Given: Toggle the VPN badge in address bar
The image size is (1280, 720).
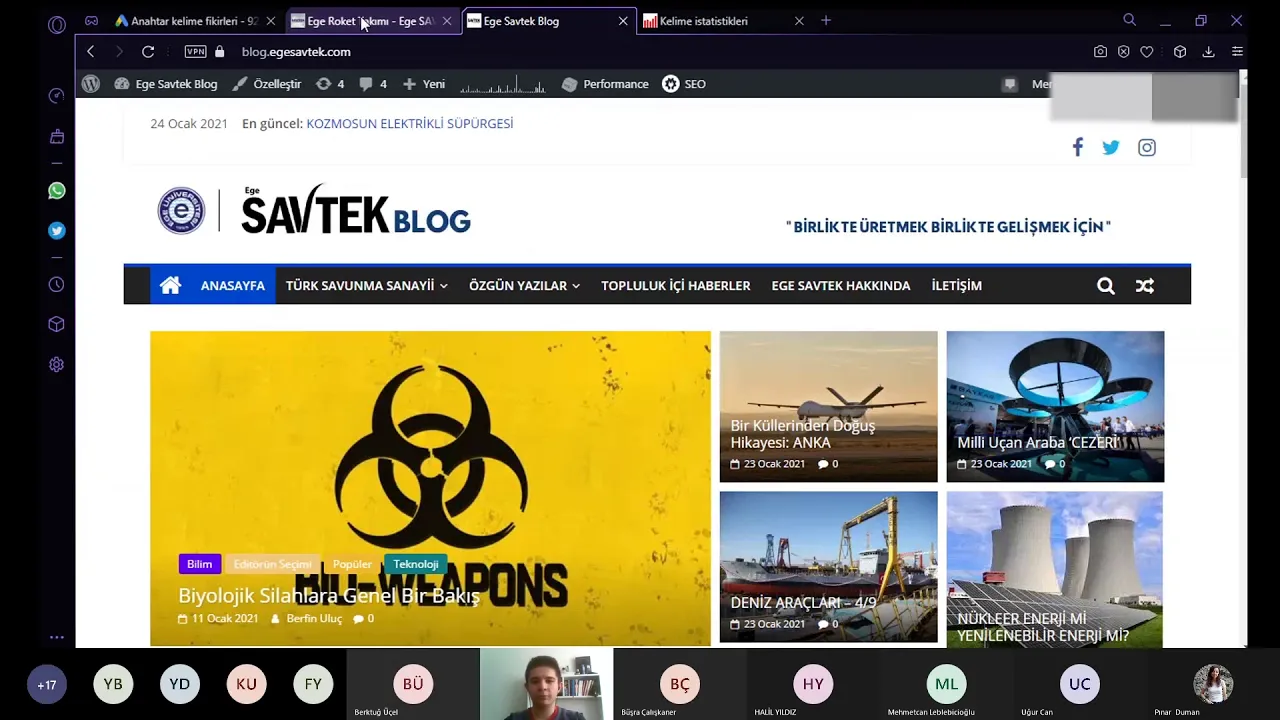Looking at the screenshot, I should pos(195,52).
